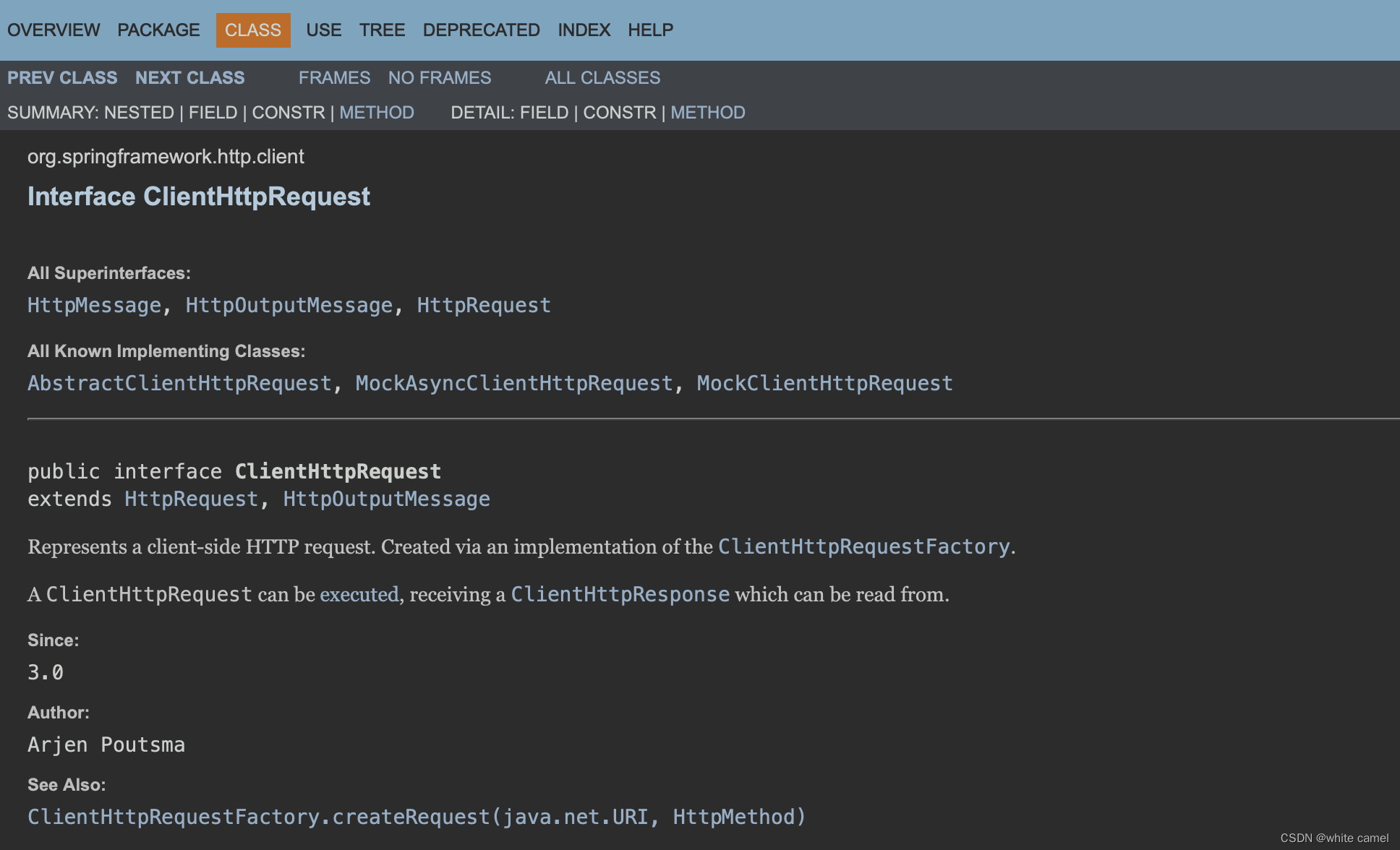
Task: Open the ClientHttpResponse link
Action: (x=620, y=594)
